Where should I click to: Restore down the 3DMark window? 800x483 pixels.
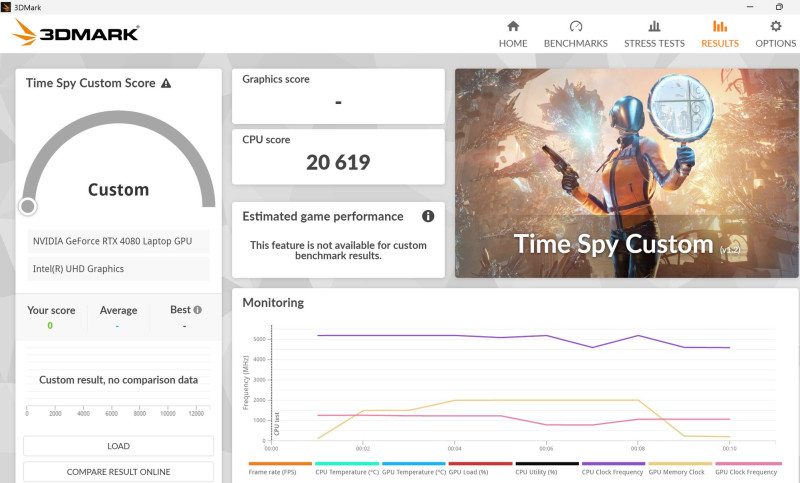[x=779, y=7]
